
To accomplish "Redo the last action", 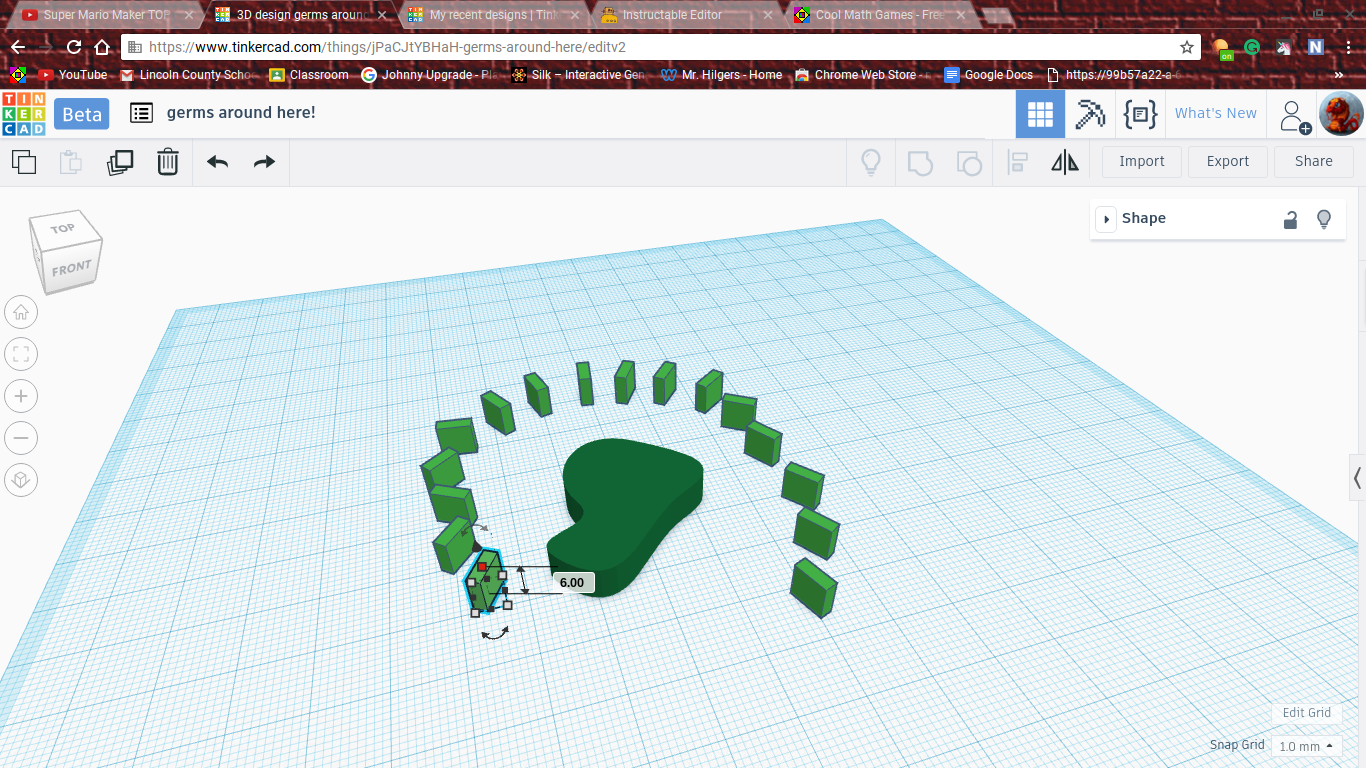I will (264, 161).
